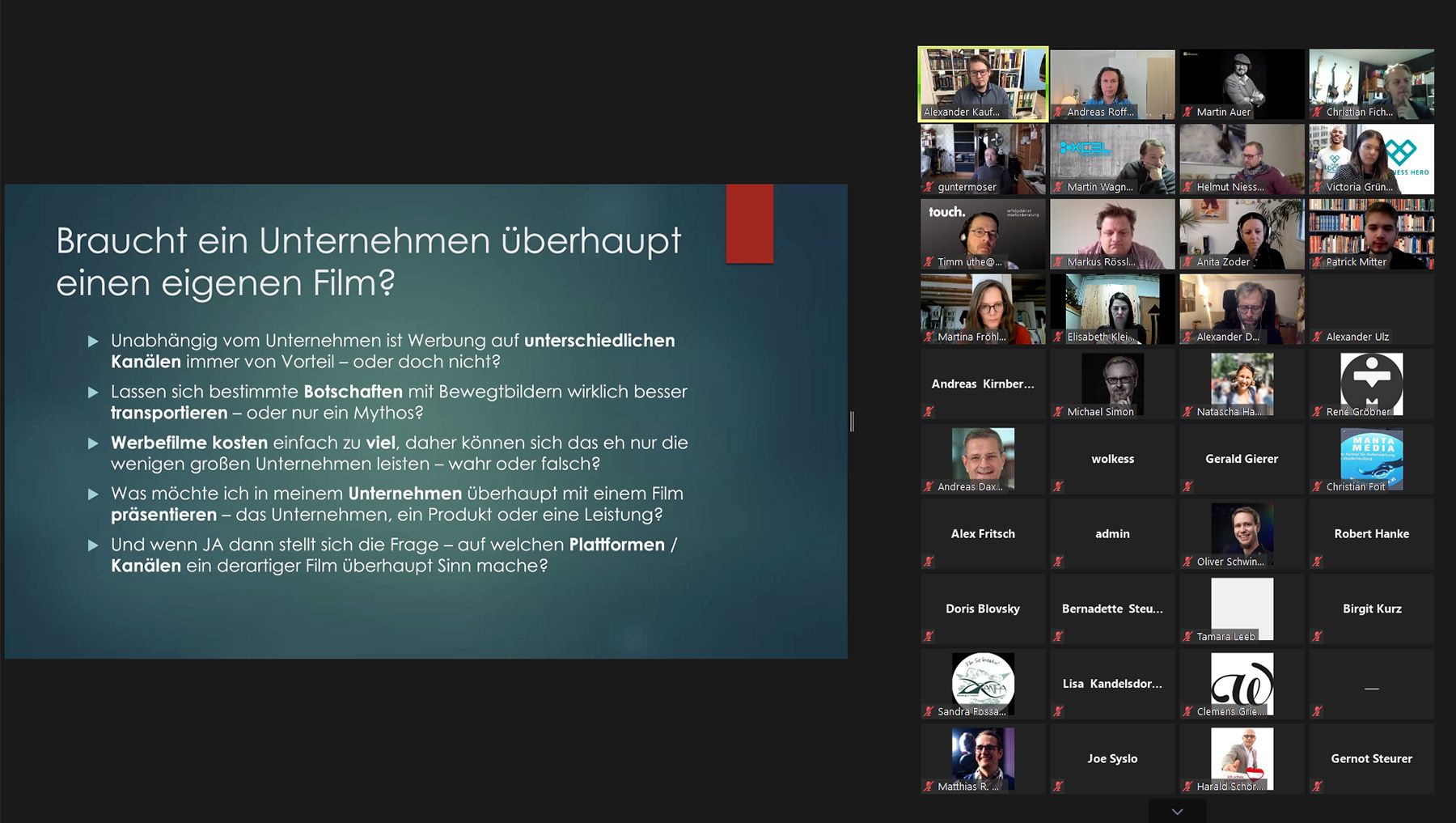Click the muted mic icon on Doris Blovsky's tile

(929, 636)
